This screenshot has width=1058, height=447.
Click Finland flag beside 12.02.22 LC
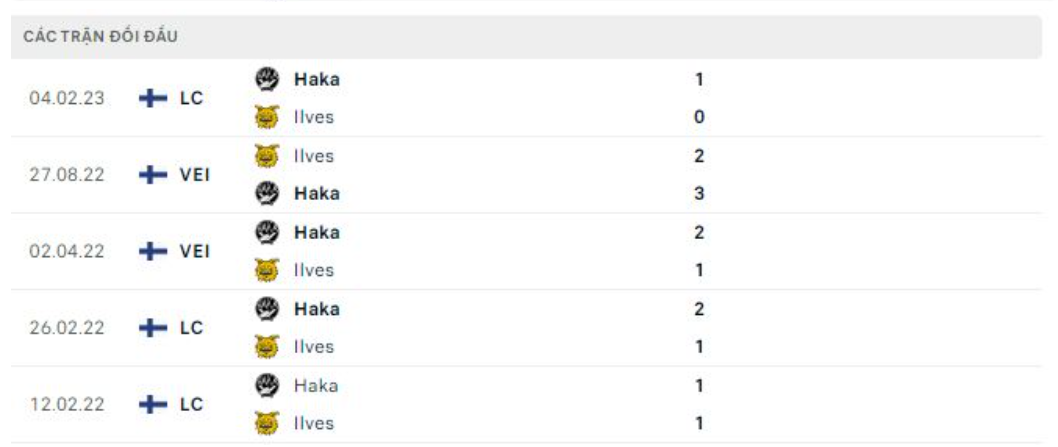(x=153, y=405)
